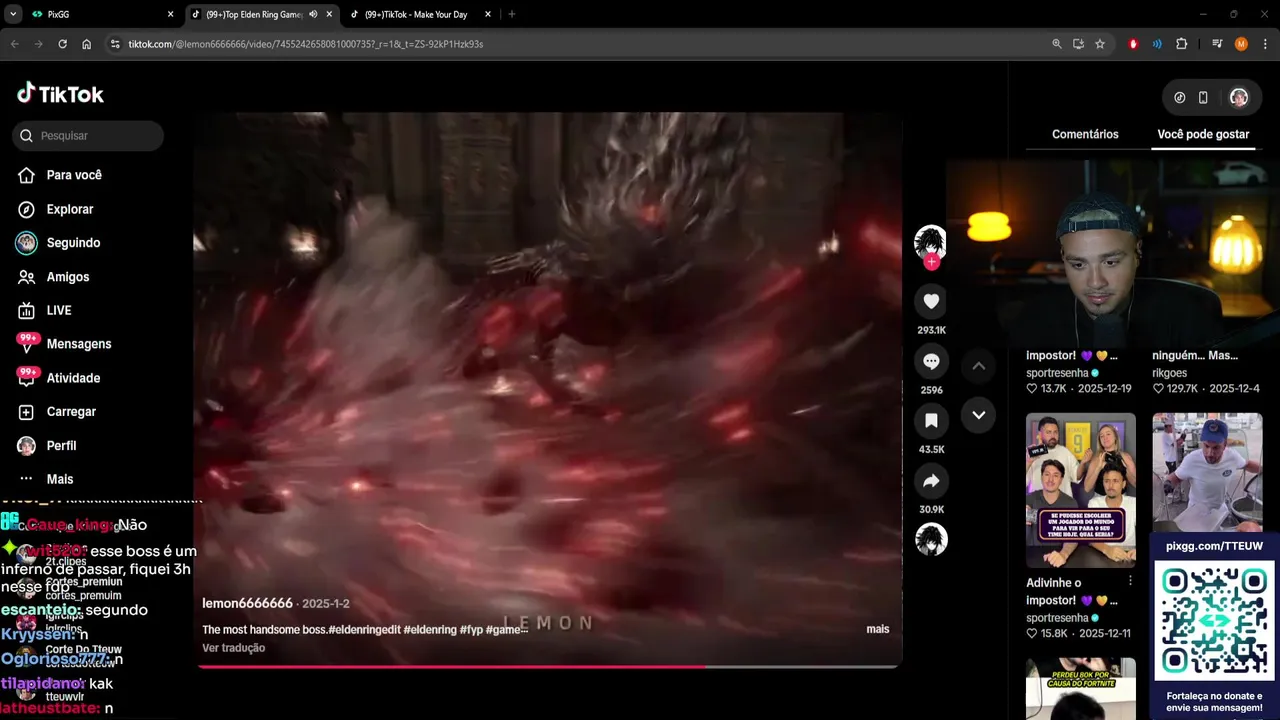Switch to the Você pode gostar tab

[1203, 134]
